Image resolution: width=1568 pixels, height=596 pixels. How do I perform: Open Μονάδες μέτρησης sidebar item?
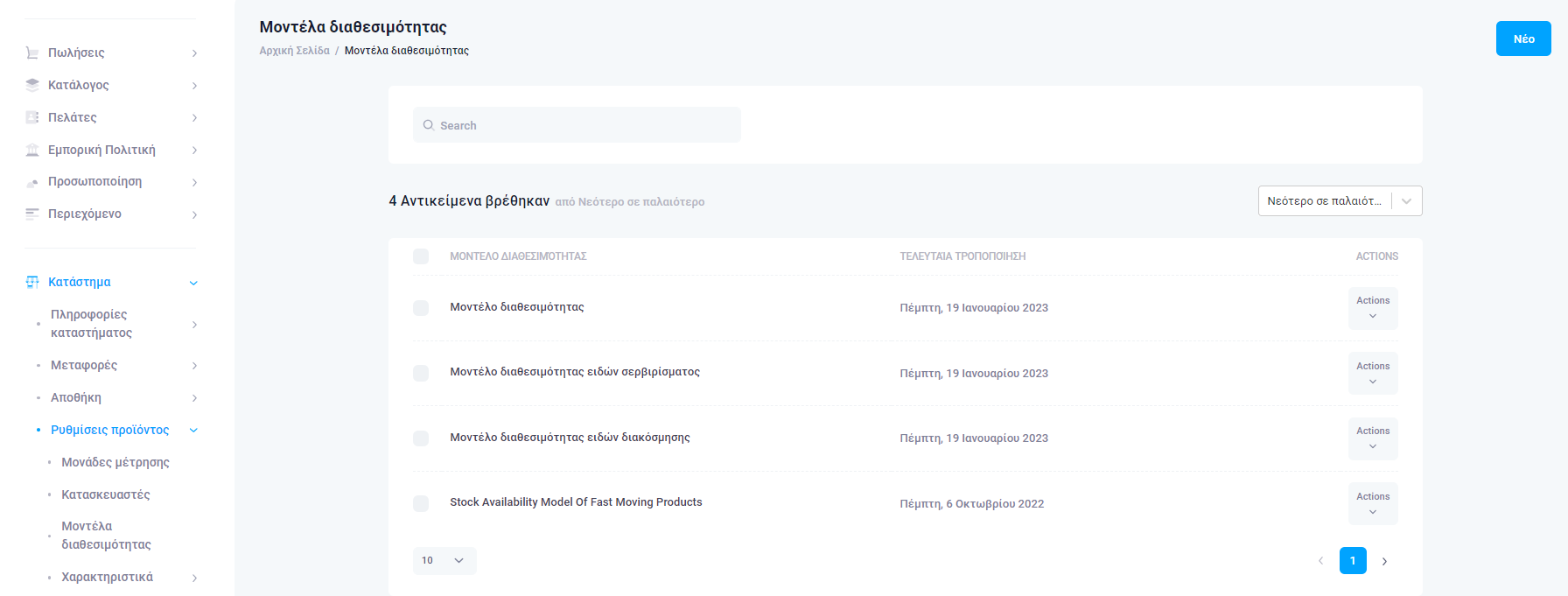tap(115, 462)
